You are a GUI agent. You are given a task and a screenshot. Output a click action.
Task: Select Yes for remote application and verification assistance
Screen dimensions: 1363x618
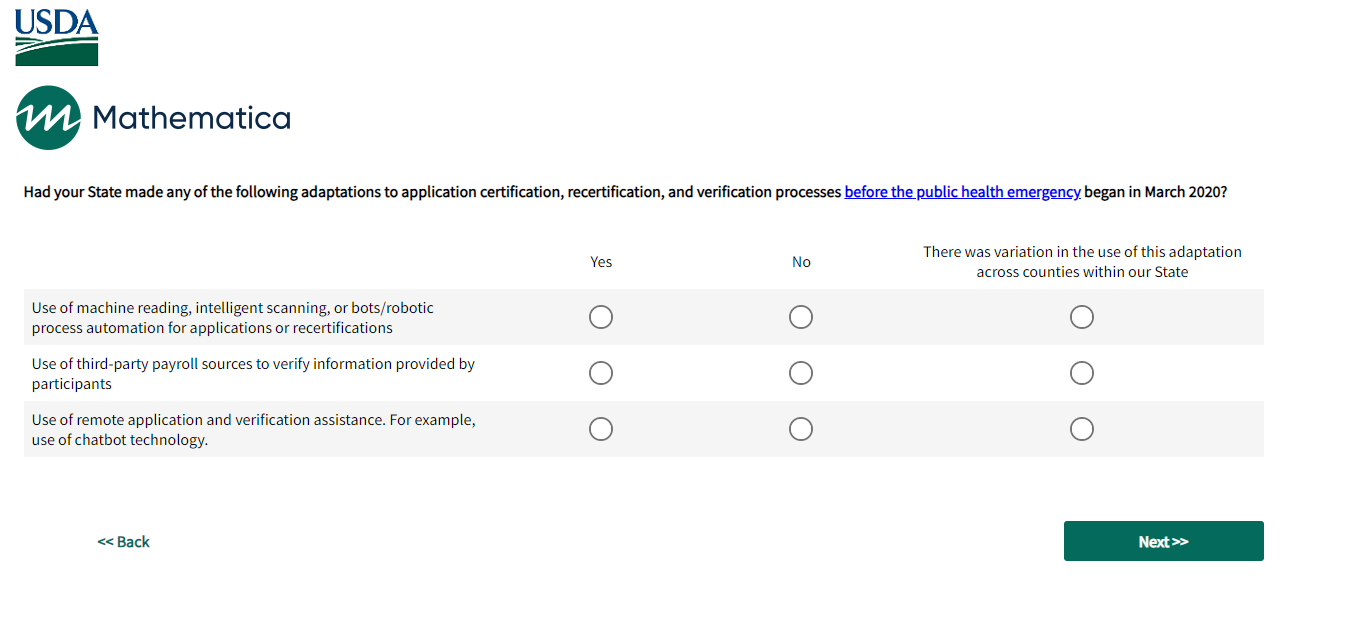pos(601,429)
